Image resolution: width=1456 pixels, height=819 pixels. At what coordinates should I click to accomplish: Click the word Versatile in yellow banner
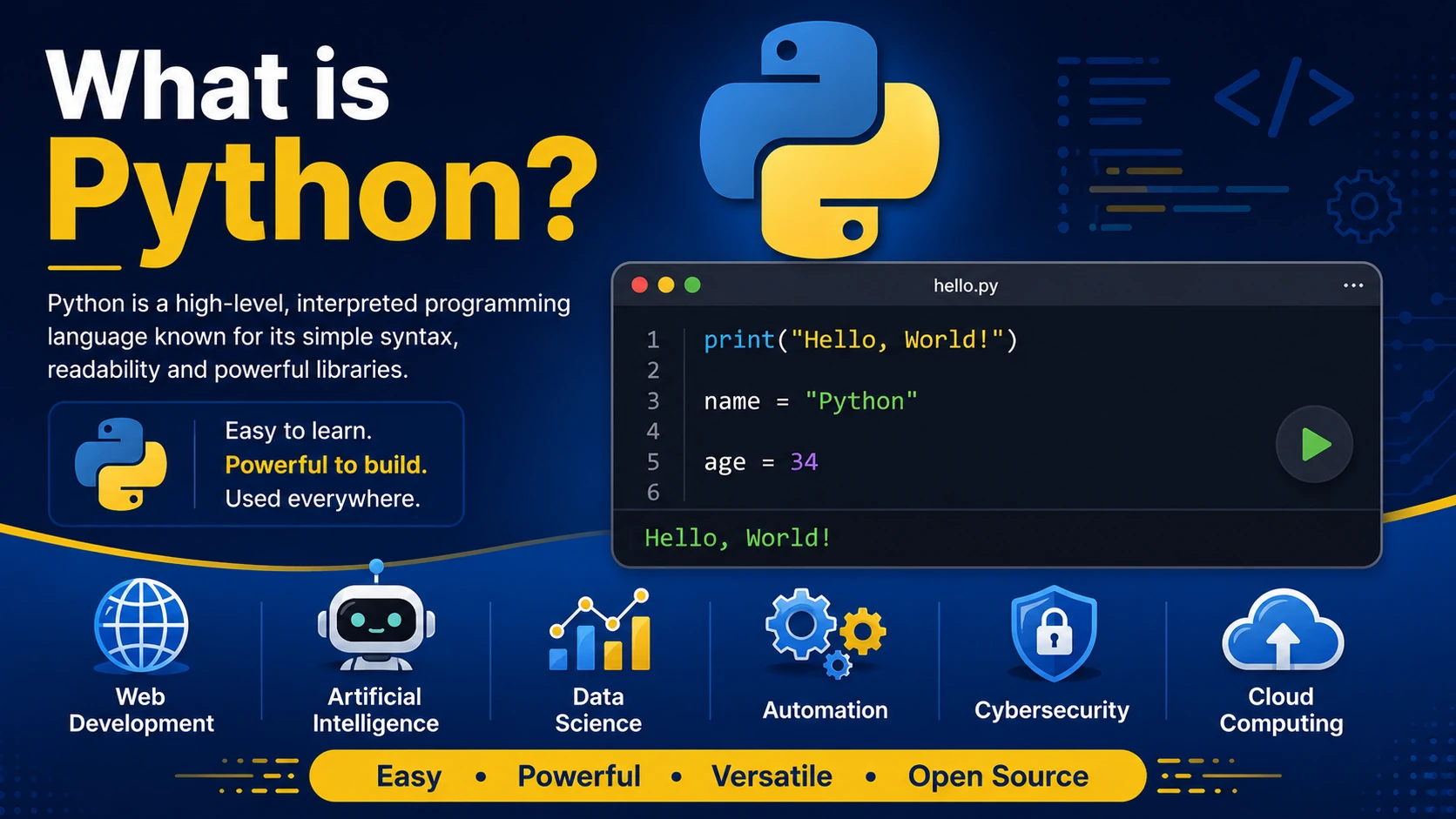(x=772, y=776)
